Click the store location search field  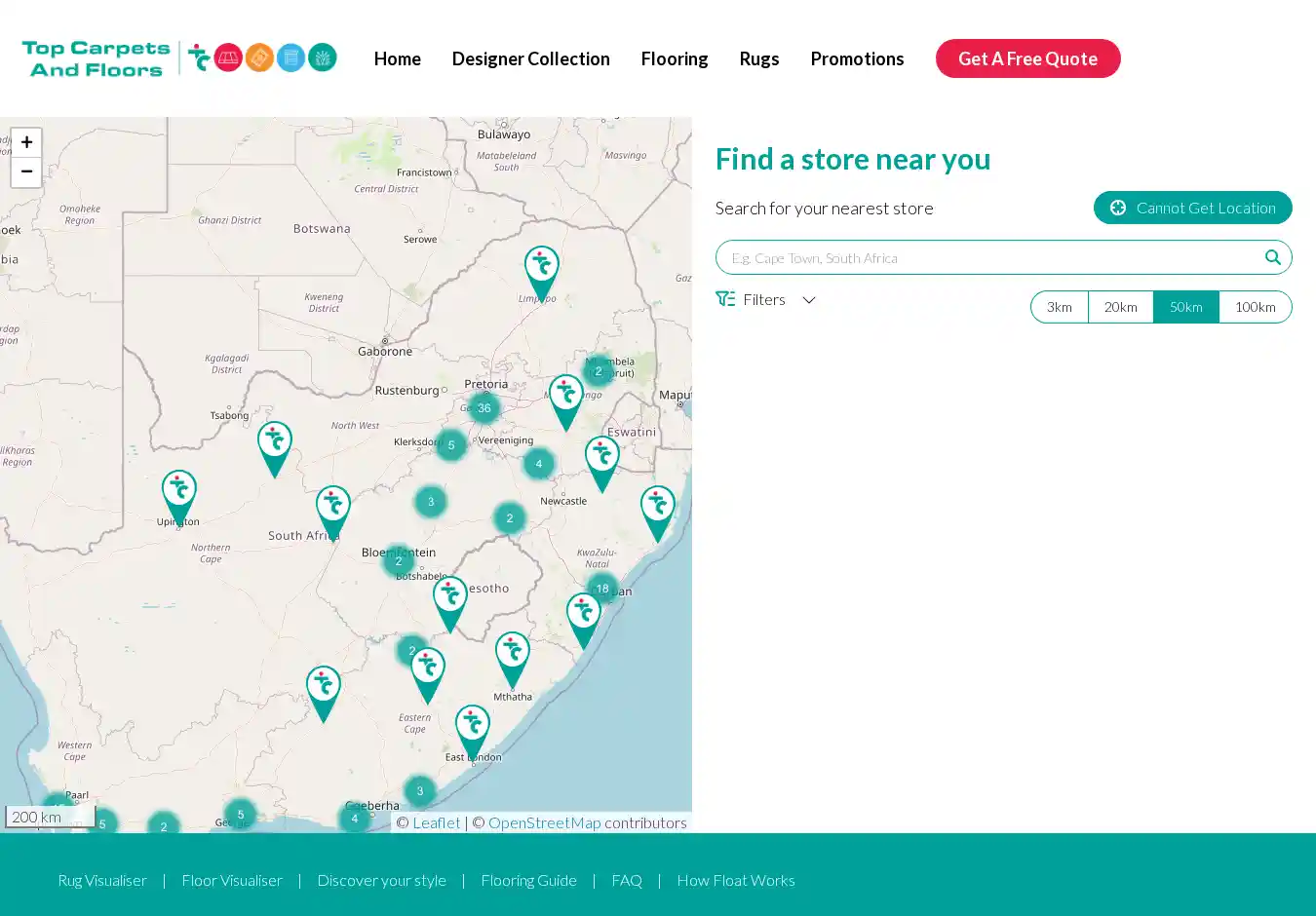(x=989, y=257)
